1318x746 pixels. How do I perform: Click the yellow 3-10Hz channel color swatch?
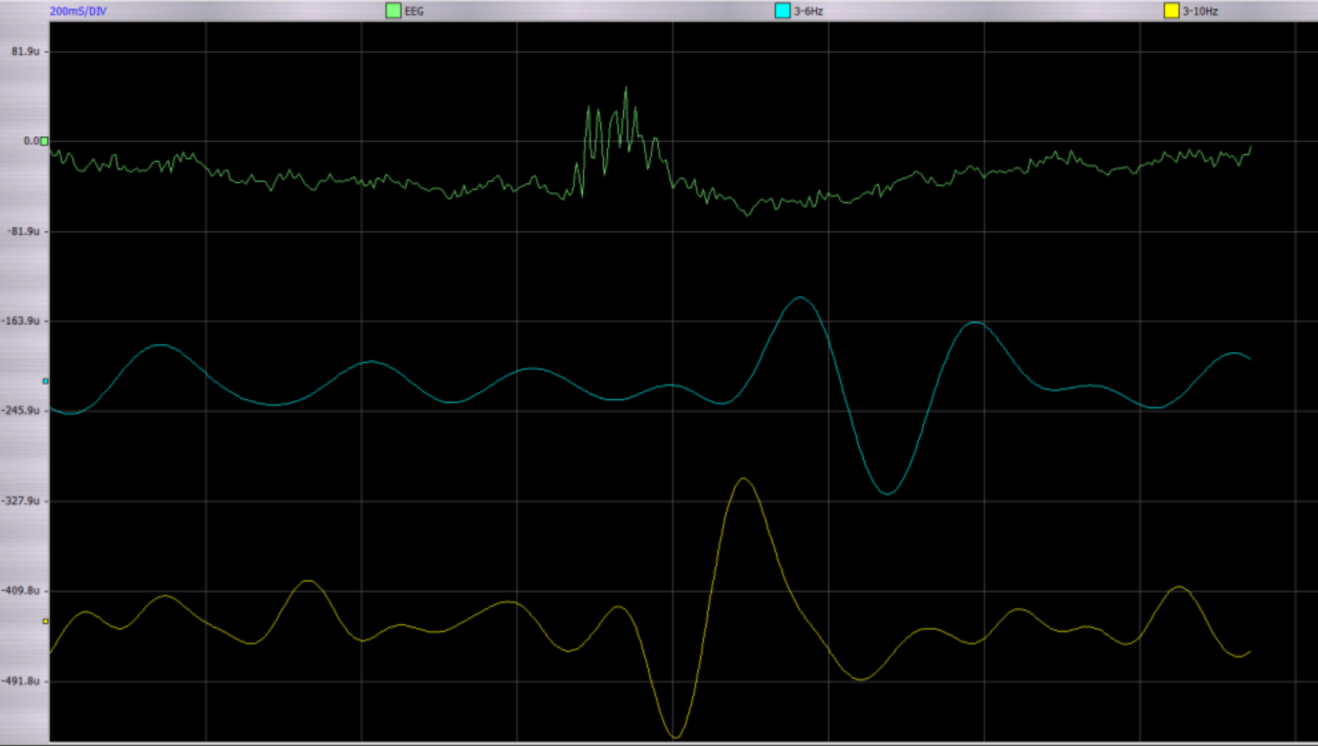pos(1171,11)
